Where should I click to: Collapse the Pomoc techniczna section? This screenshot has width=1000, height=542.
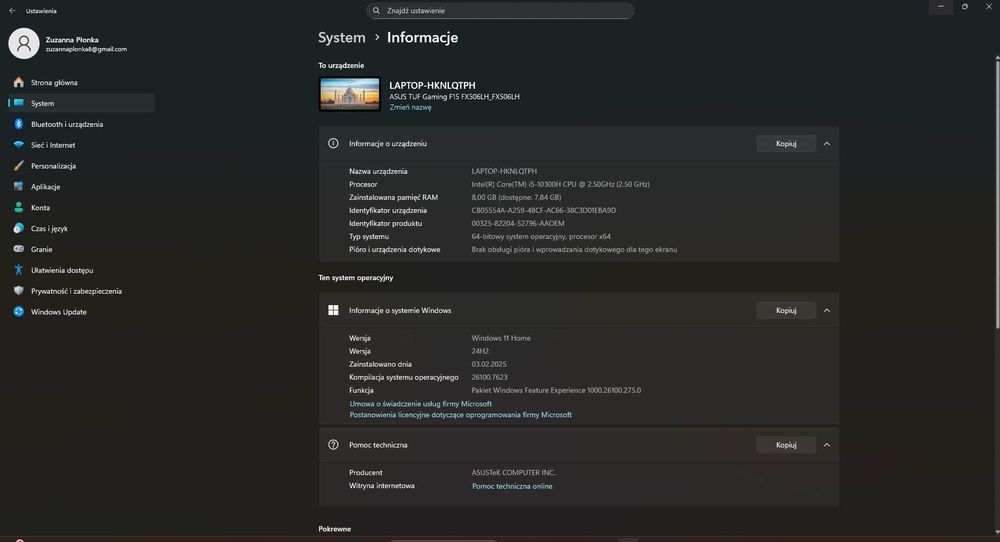point(827,444)
